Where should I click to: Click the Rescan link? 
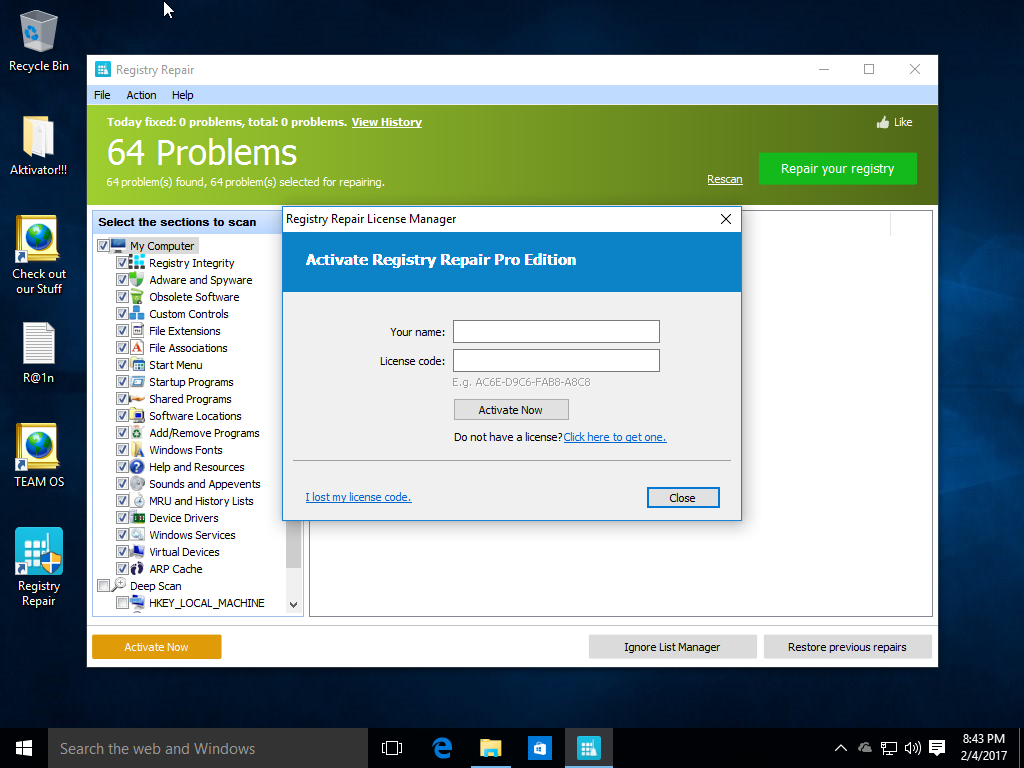click(x=724, y=179)
